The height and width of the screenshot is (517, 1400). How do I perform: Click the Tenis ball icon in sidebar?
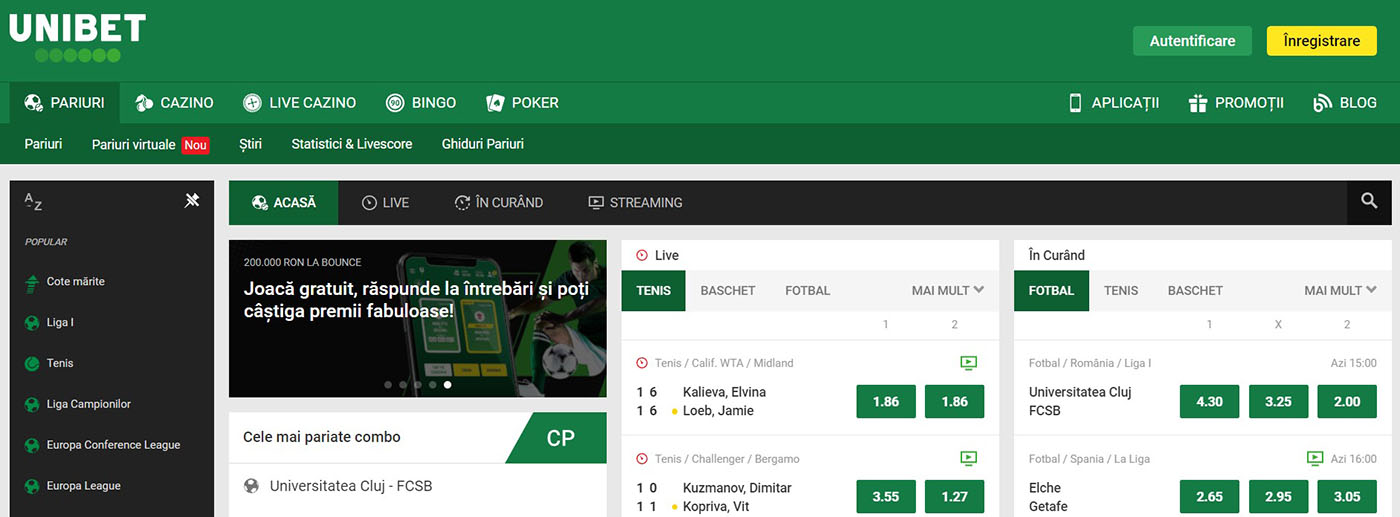[x=32, y=364]
